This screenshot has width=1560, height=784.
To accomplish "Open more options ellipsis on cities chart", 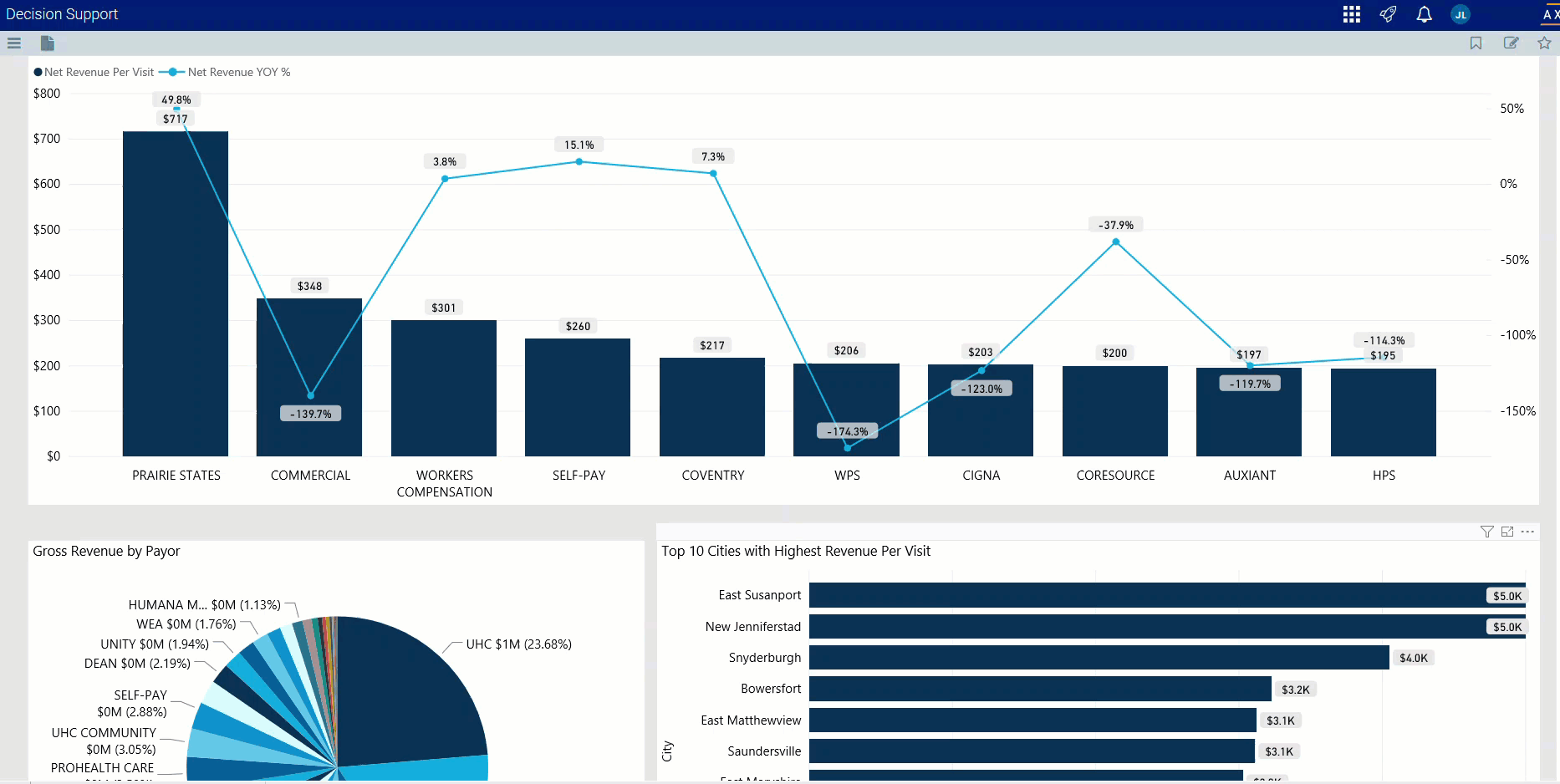I will pyautogui.click(x=1527, y=532).
